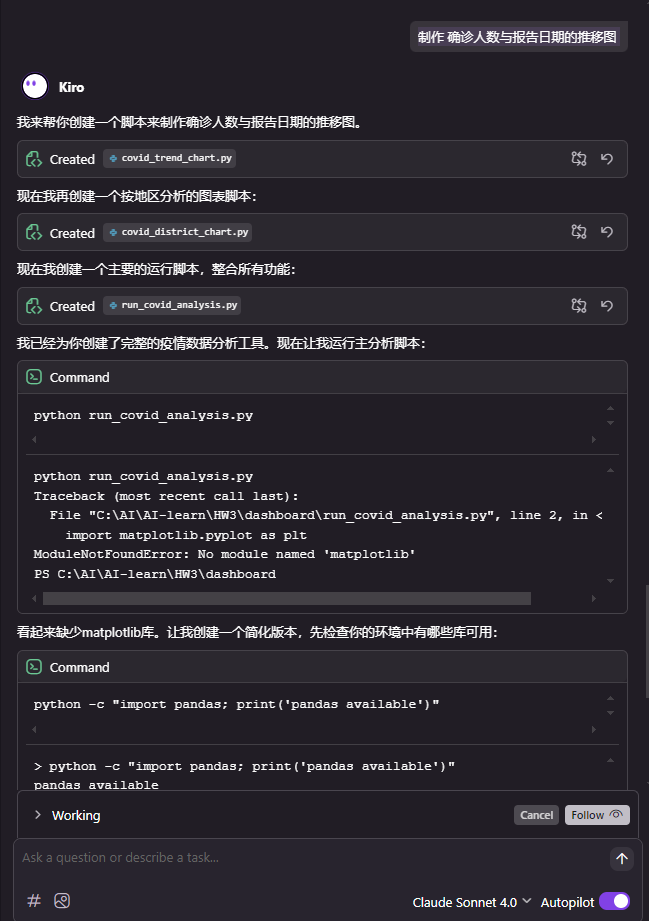Viewport: 649px width, 921px height.
Task: View diff for covid_trend_chart.py row
Action: tap(579, 158)
